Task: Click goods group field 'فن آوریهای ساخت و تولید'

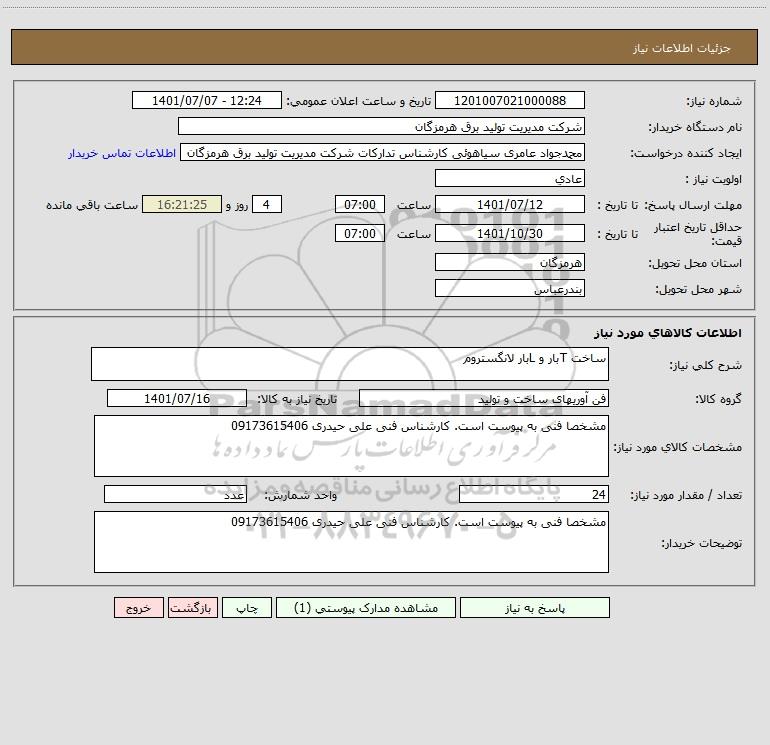Action: [x=484, y=398]
